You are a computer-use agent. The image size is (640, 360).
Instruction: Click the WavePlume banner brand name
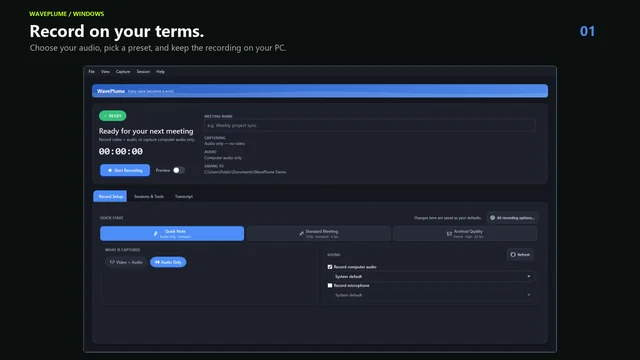[111, 91]
